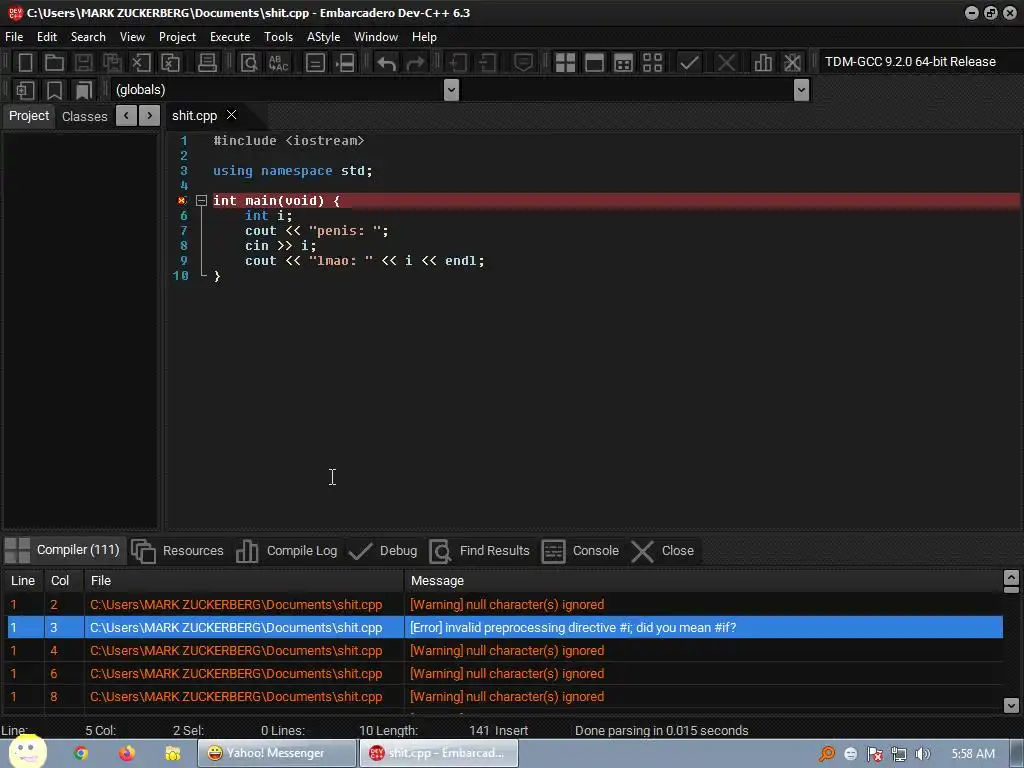Open the Tools menu
Screen dimensions: 1024x768
tap(278, 37)
